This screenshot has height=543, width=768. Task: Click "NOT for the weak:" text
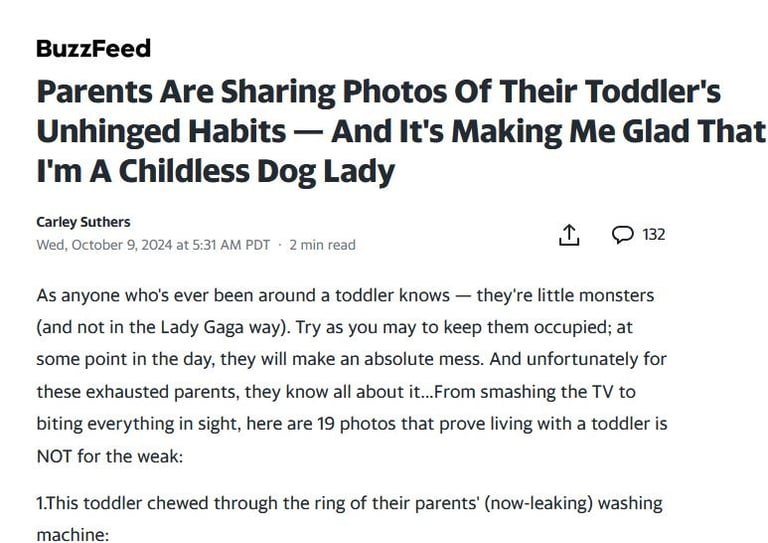110,456
